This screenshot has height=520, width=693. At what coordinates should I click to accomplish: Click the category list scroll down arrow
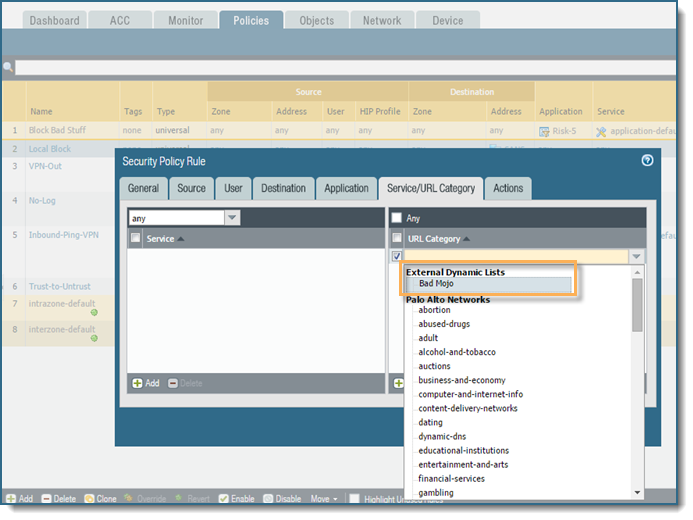coord(637,492)
